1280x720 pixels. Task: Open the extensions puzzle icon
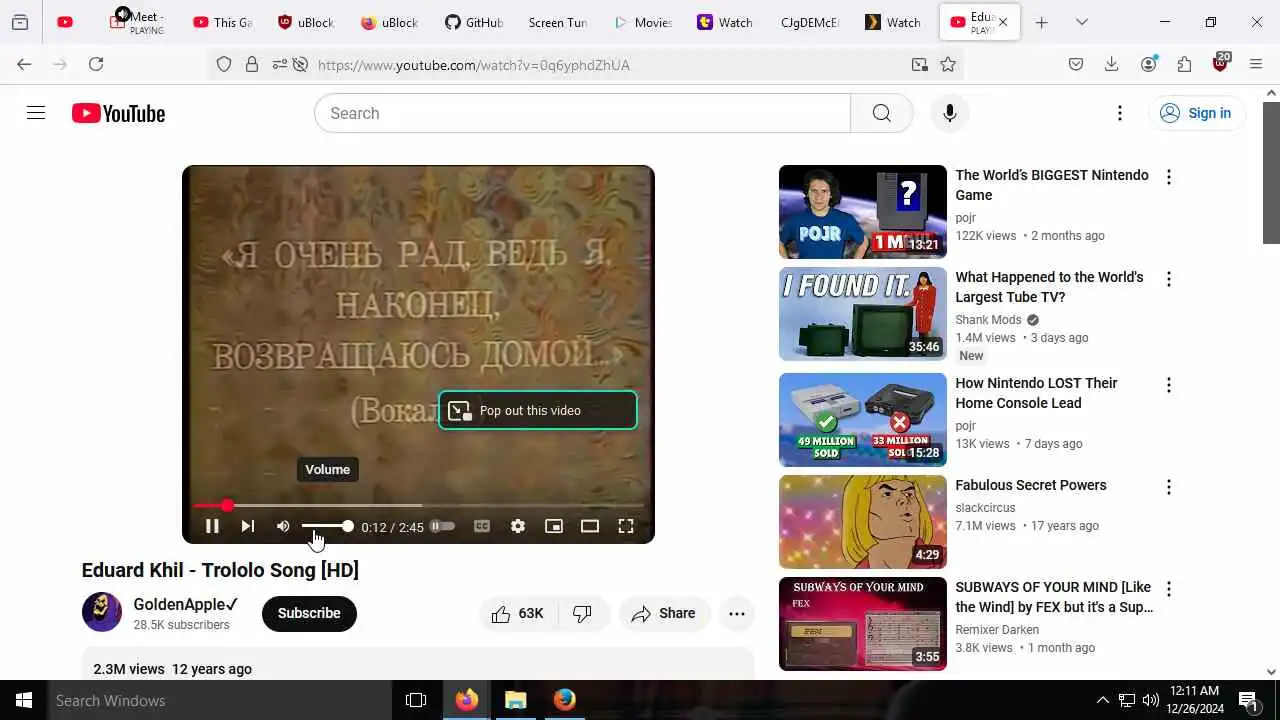(1184, 64)
